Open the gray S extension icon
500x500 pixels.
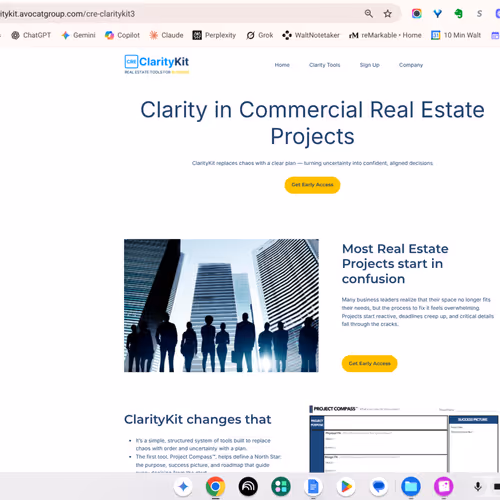pos(479,14)
